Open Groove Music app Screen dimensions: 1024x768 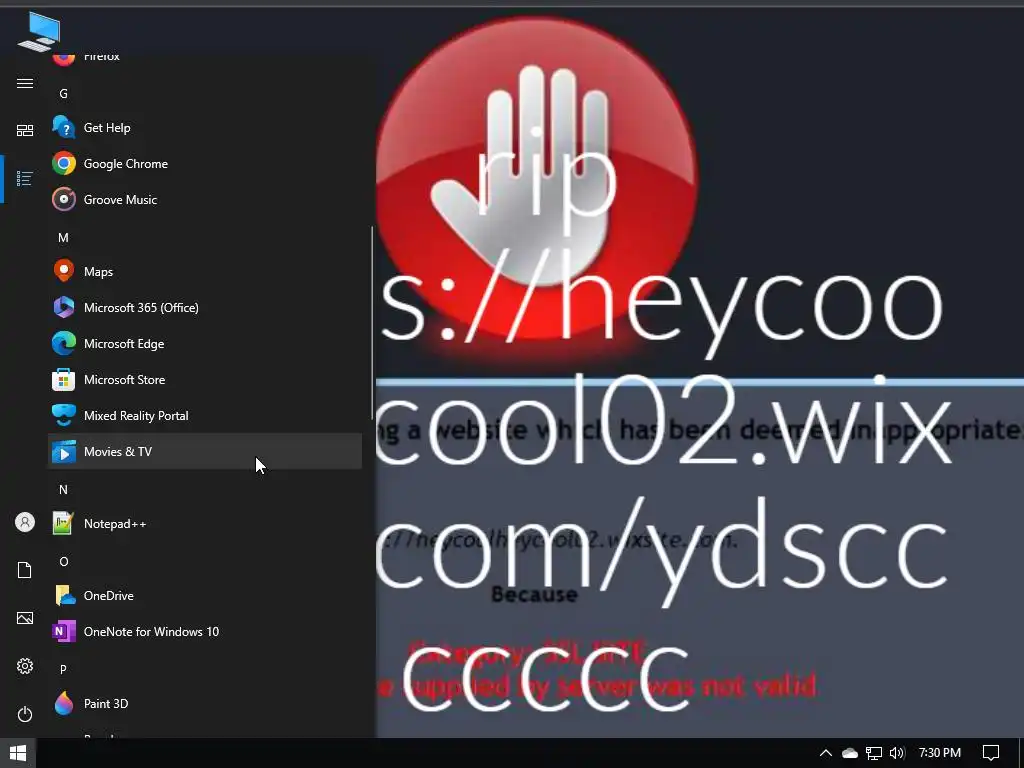pos(204,200)
